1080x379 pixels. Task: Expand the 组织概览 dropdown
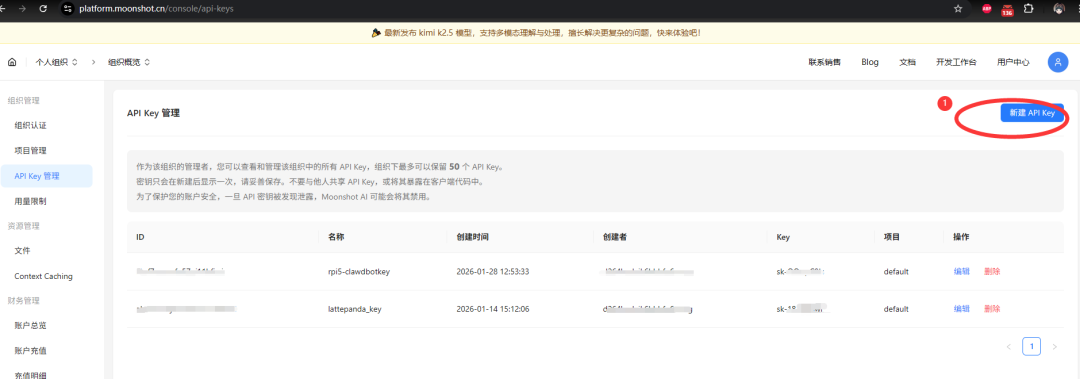pos(129,62)
